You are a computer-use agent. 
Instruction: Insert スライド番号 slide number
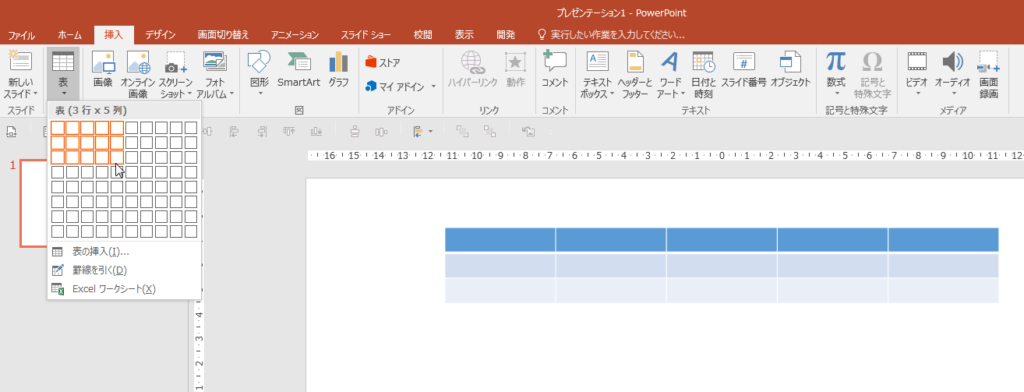(744, 69)
